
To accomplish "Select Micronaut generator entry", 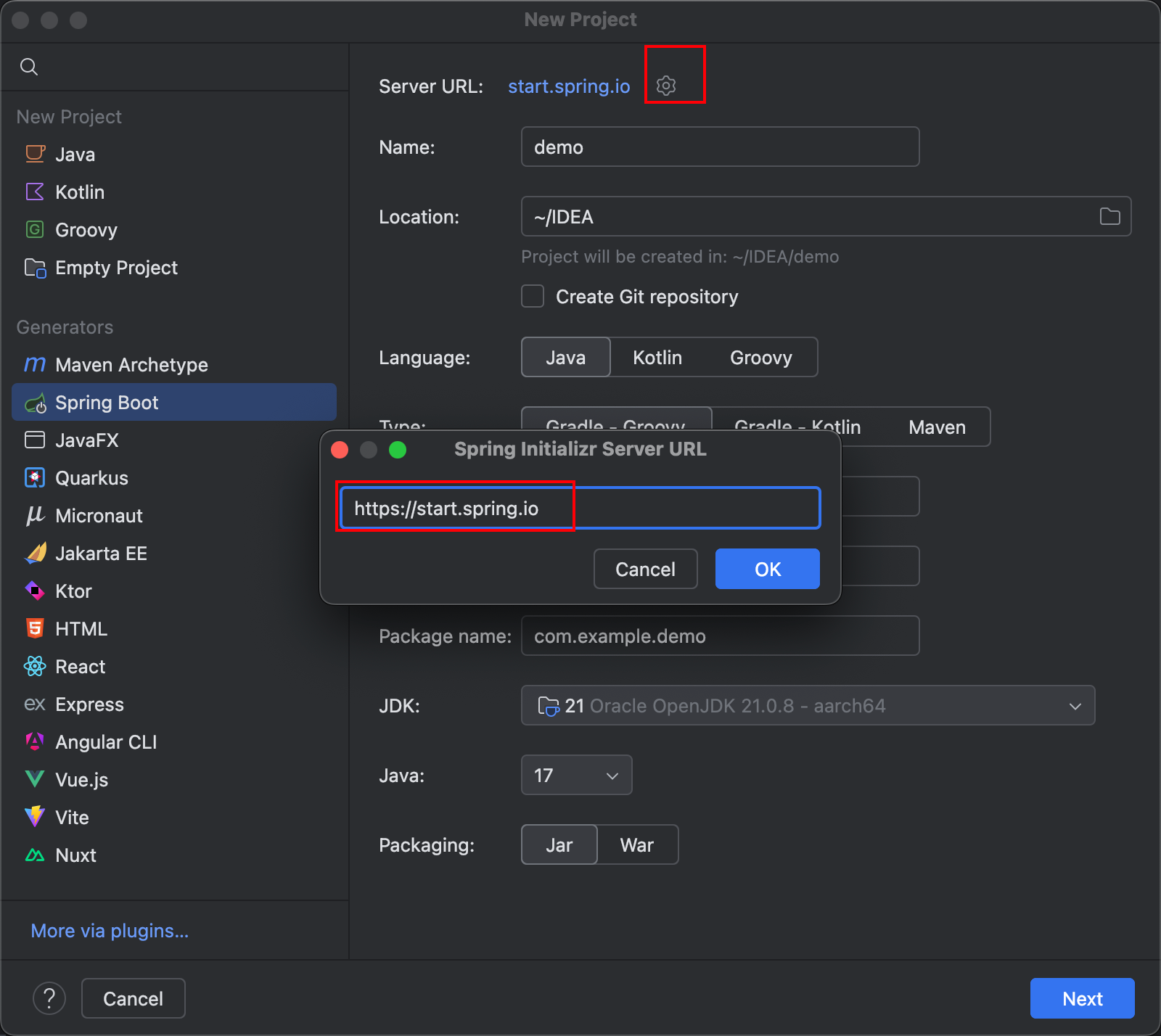I will pyautogui.click(x=174, y=515).
